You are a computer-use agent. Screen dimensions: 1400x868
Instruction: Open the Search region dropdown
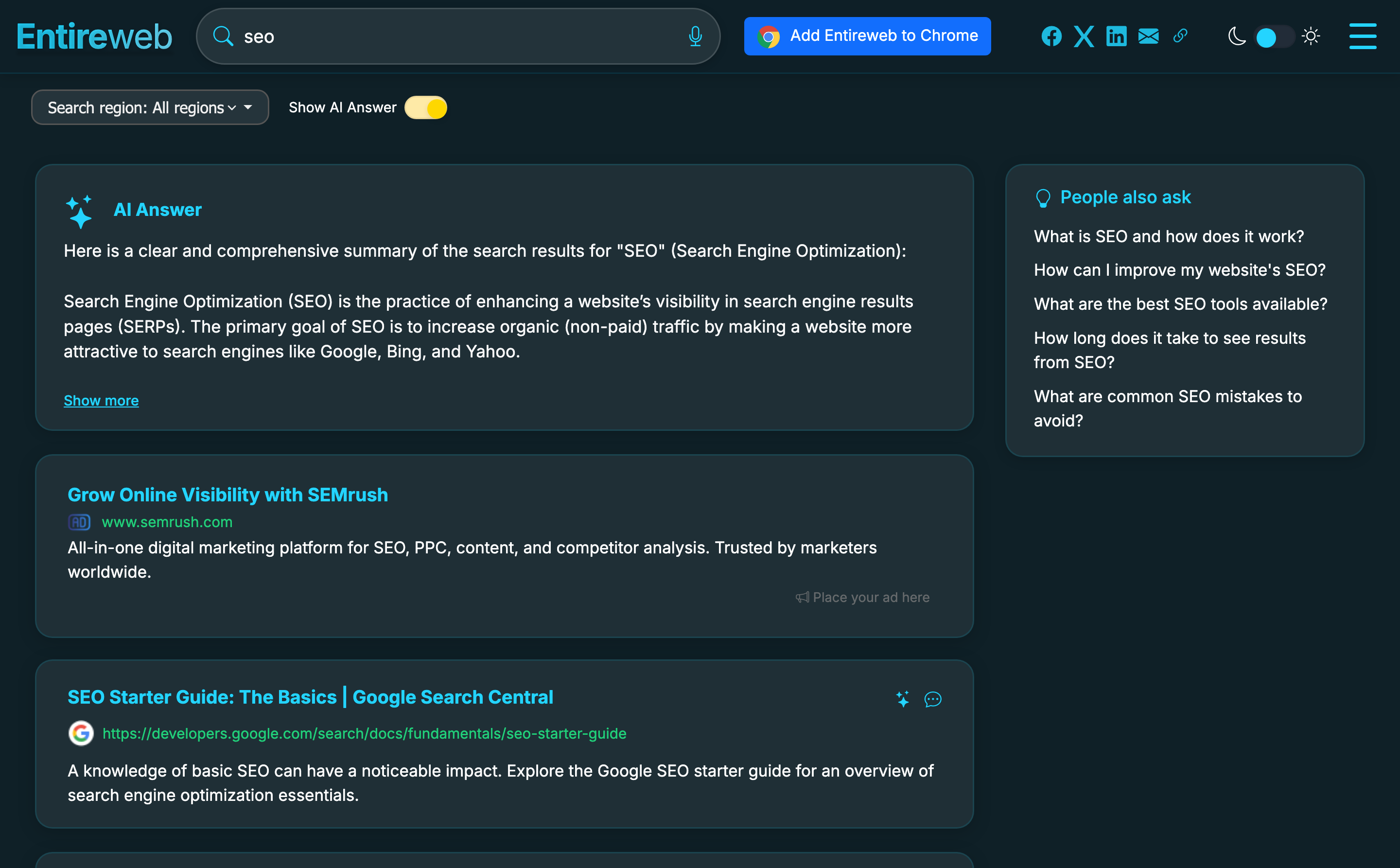[150, 107]
